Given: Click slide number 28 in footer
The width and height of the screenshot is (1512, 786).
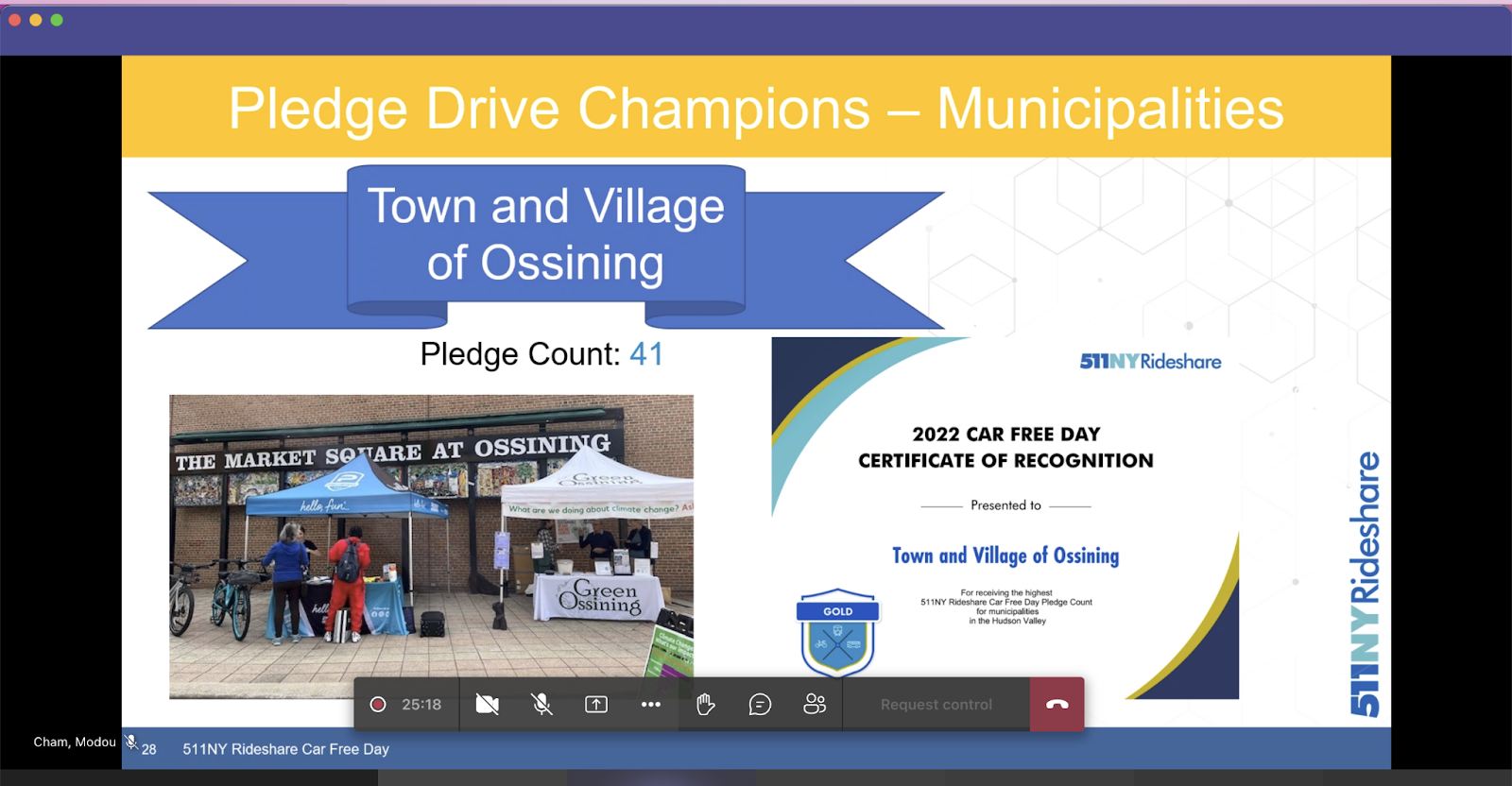Looking at the screenshot, I should coord(149,750).
